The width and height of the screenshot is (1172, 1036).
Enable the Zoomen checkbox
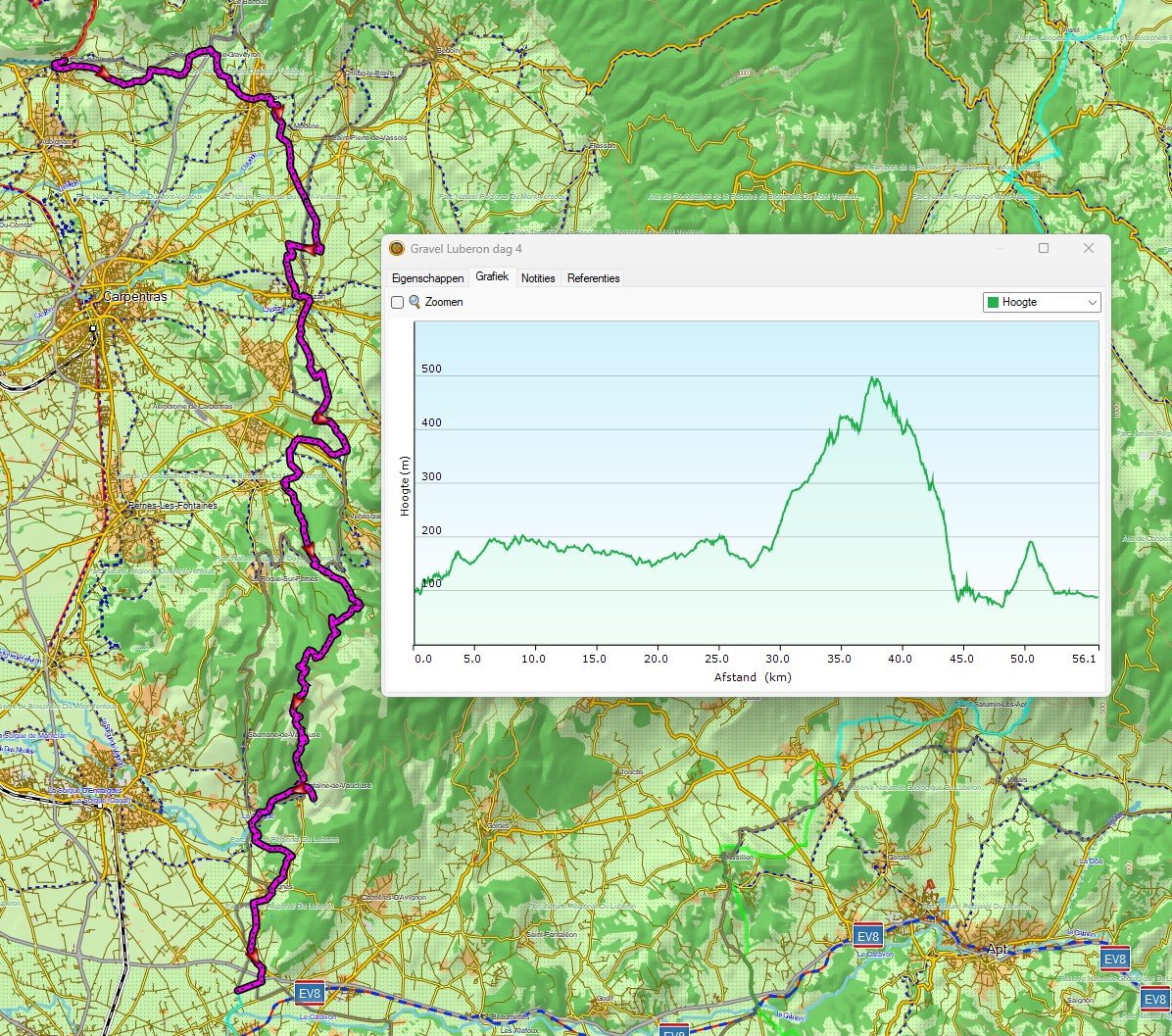click(x=398, y=302)
